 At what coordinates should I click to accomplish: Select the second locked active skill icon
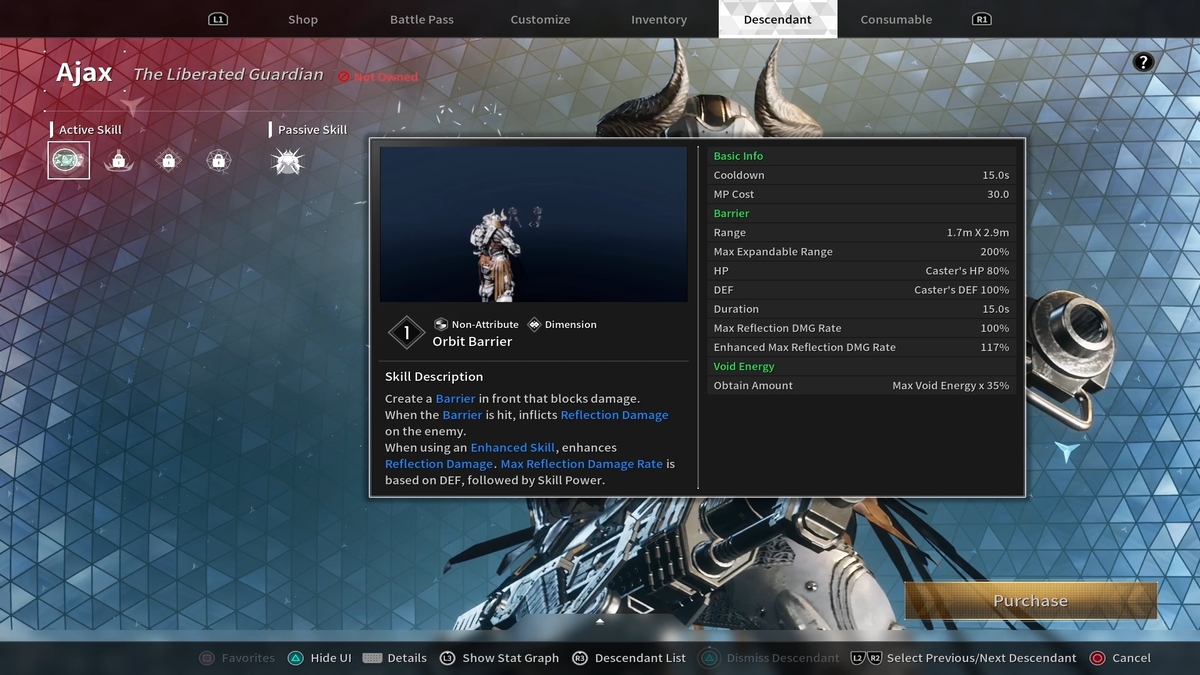click(x=119, y=160)
